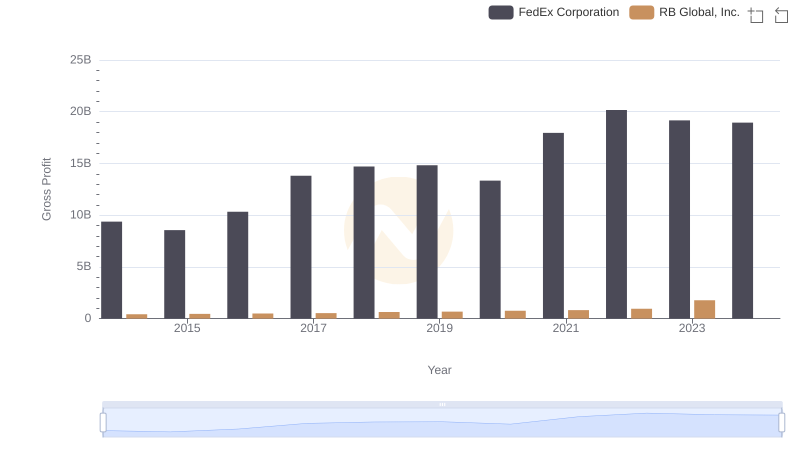Click the zoom slider top drag bar
Screen dimensions: 800x461
(x=442, y=404)
